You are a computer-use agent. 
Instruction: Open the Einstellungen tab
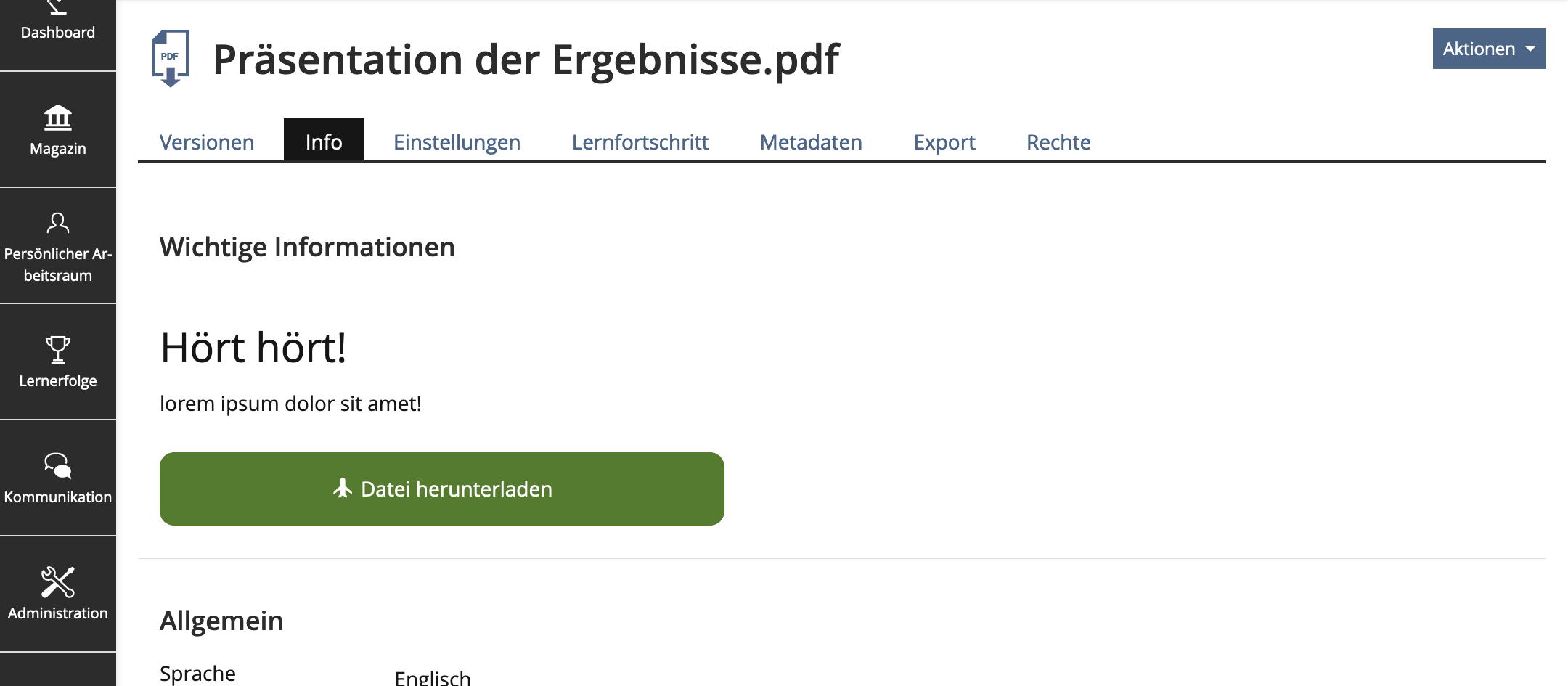click(x=457, y=142)
